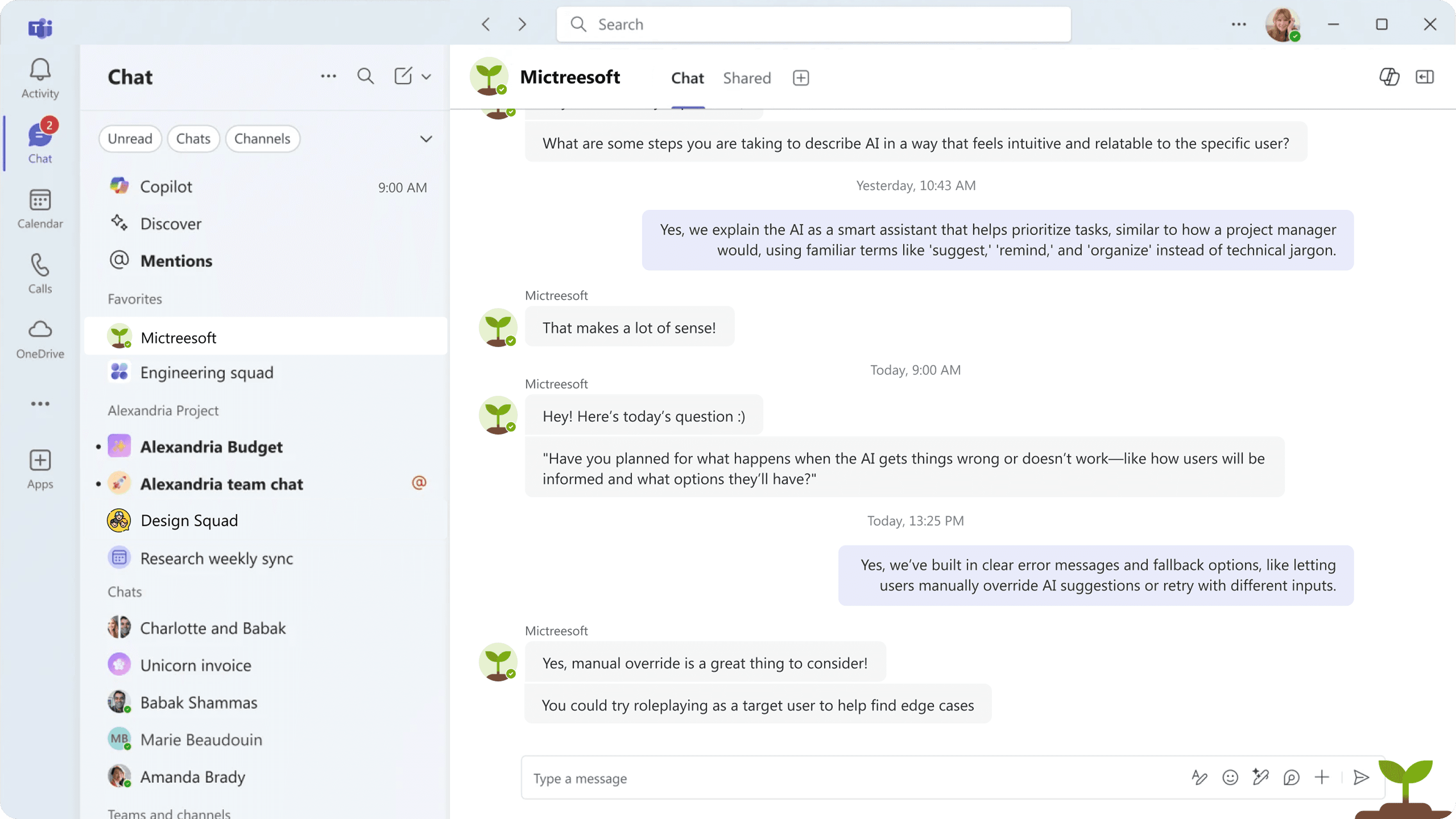
Task: Add a tab with plus icon
Action: (x=801, y=78)
